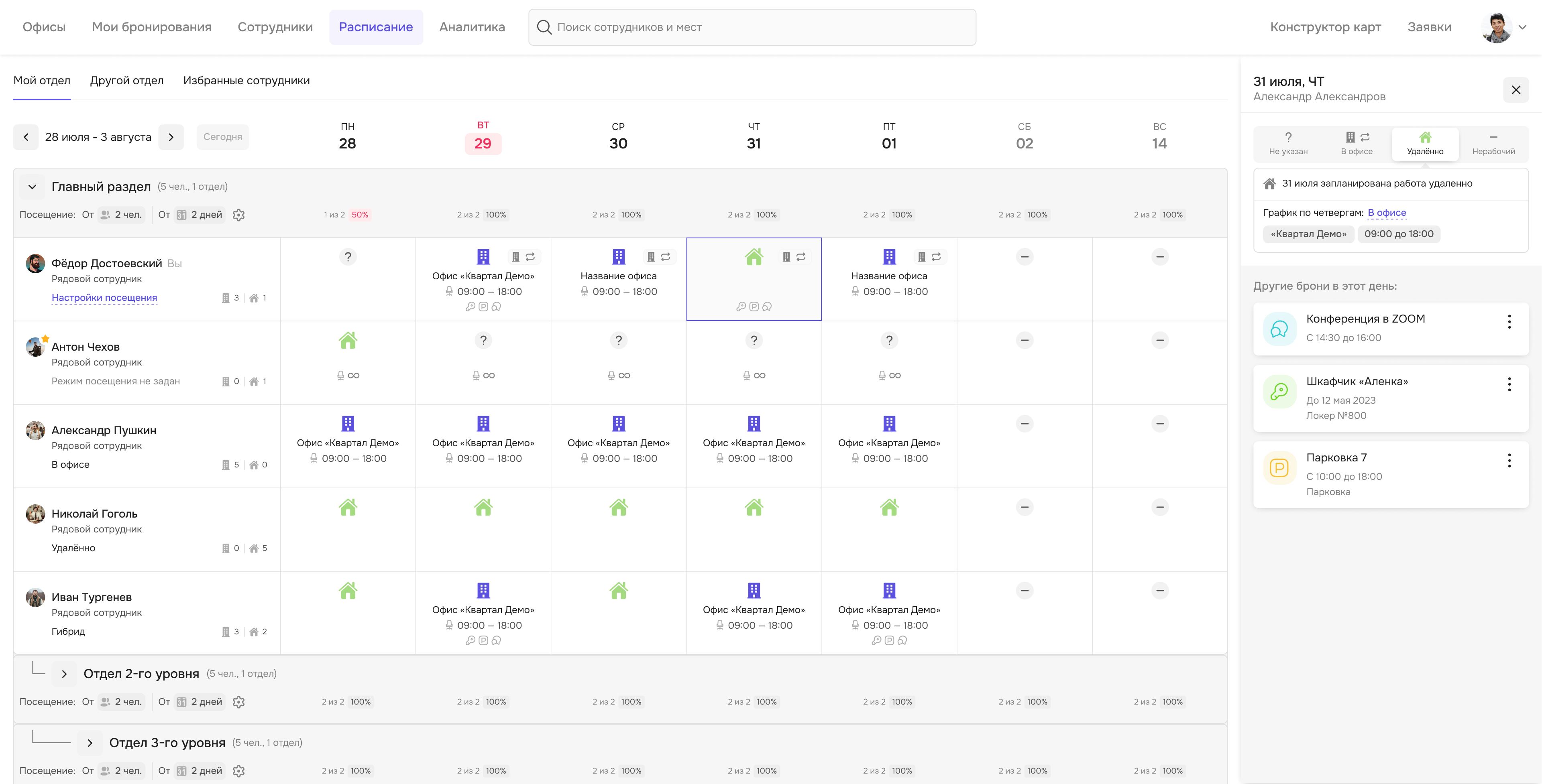This screenshot has width=1542, height=784.
Task: Click Александр Пушкин's office building icon on Wednesday
Action: (x=618, y=424)
